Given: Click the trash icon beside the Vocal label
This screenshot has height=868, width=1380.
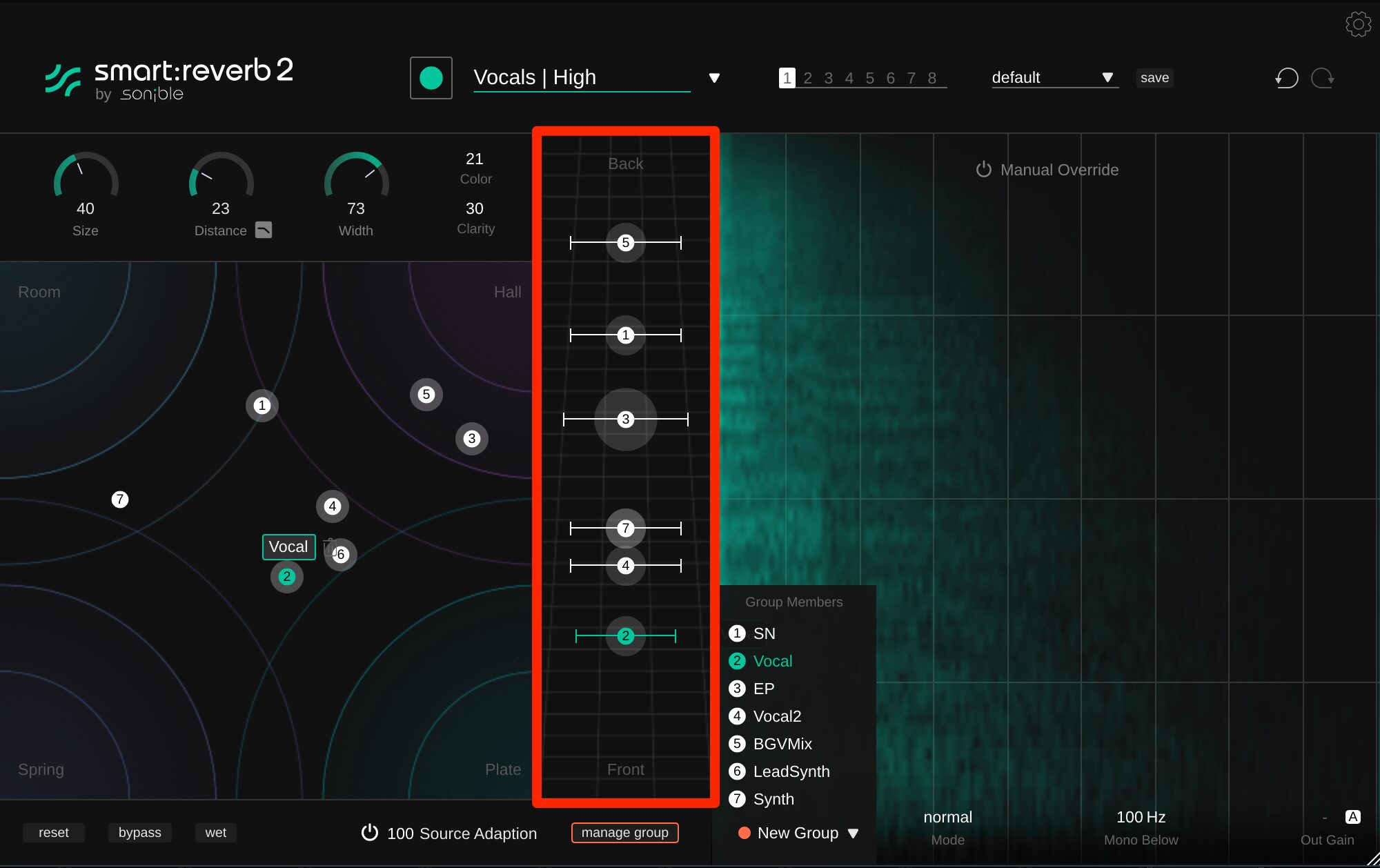Looking at the screenshot, I should point(329,546).
